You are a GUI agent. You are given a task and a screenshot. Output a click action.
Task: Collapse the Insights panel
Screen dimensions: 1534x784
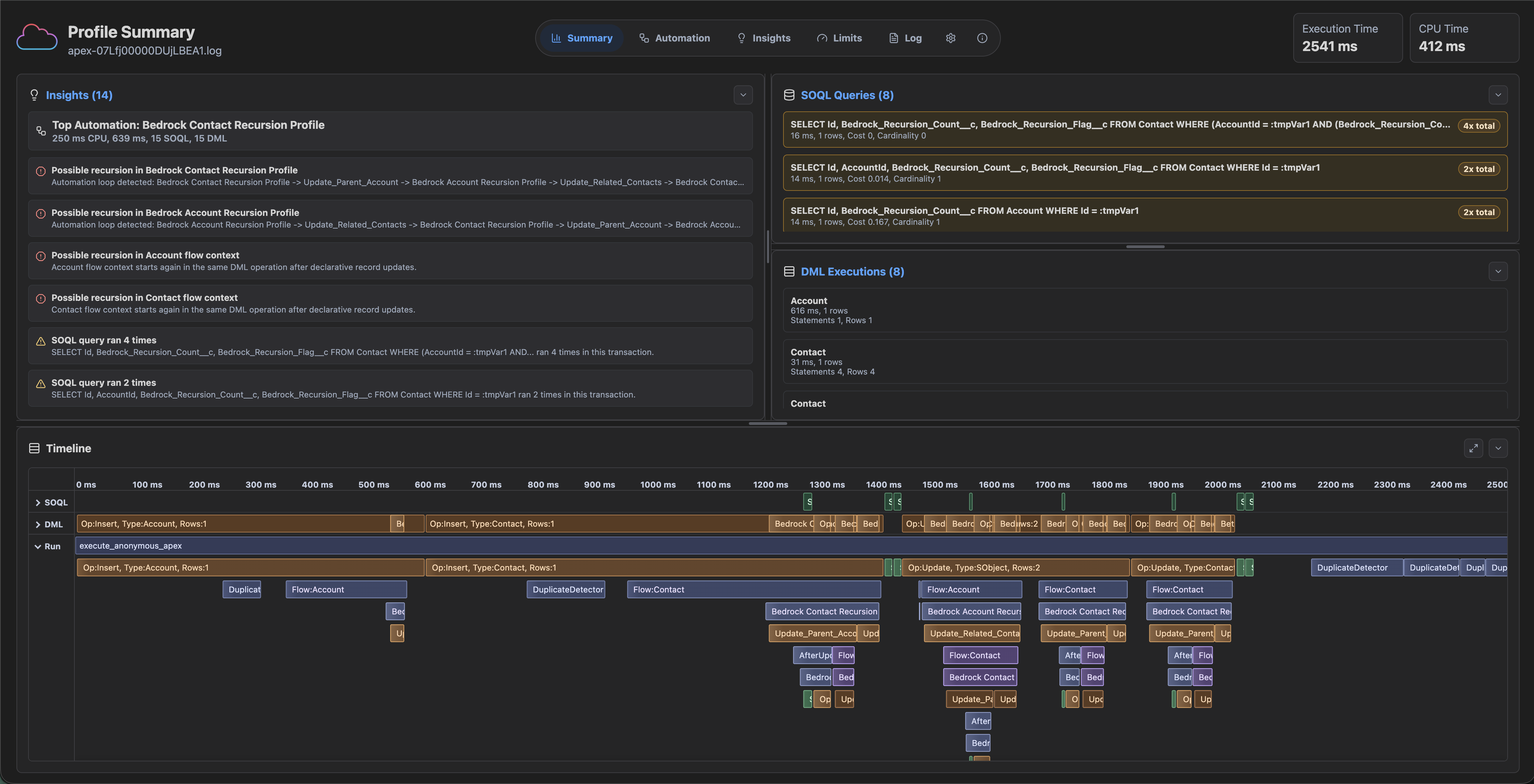[x=743, y=95]
